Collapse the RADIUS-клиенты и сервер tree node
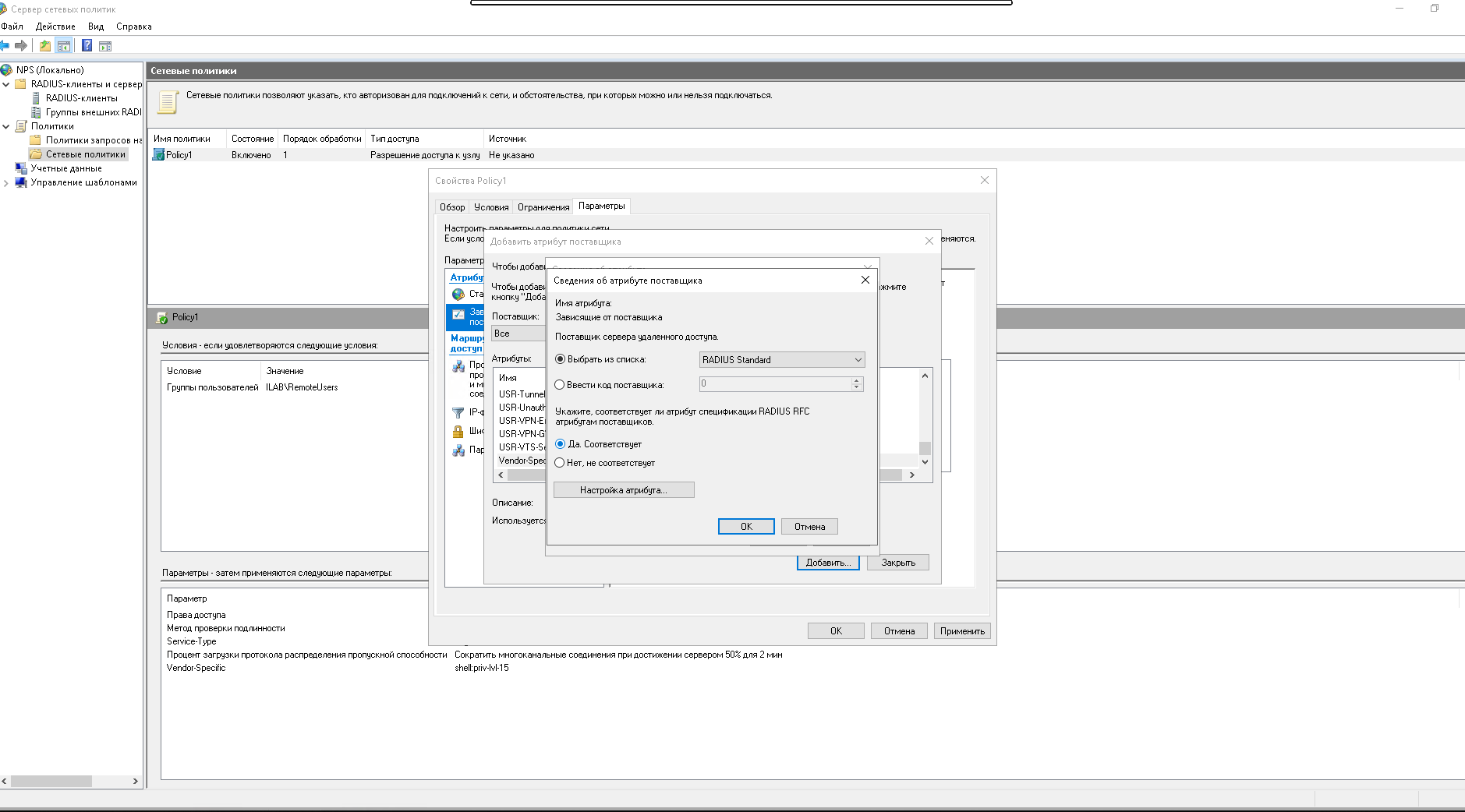The width and height of the screenshot is (1465, 812). coord(6,84)
